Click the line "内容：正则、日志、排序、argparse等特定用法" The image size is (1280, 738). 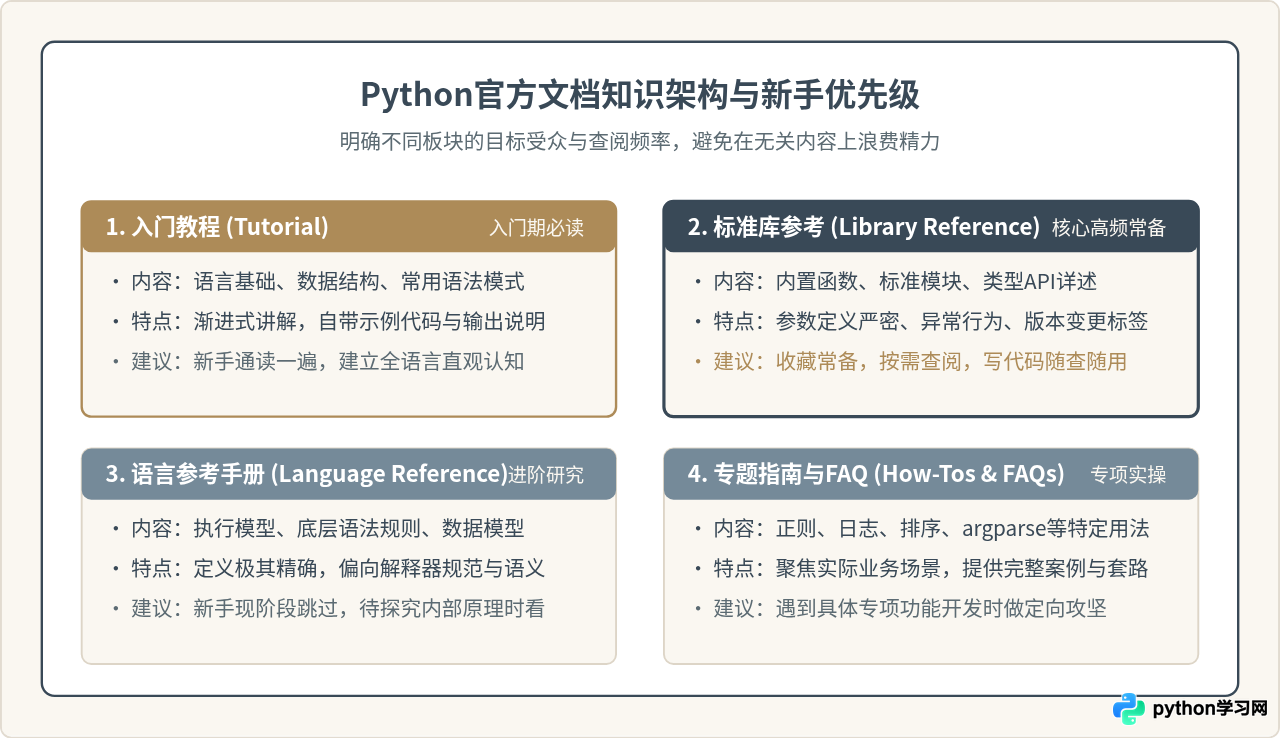pos(931,529)
